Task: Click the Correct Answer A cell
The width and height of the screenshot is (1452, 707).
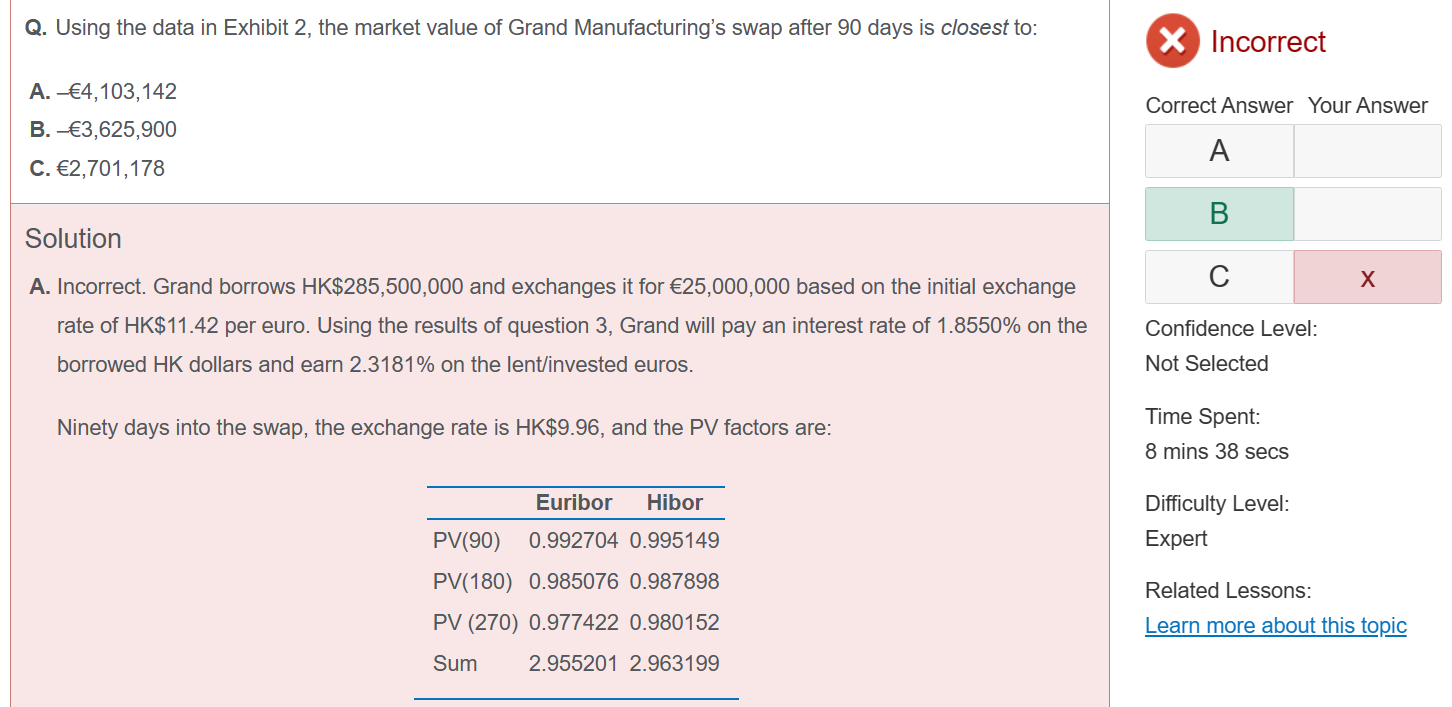Action: [x=1219, y=151]
